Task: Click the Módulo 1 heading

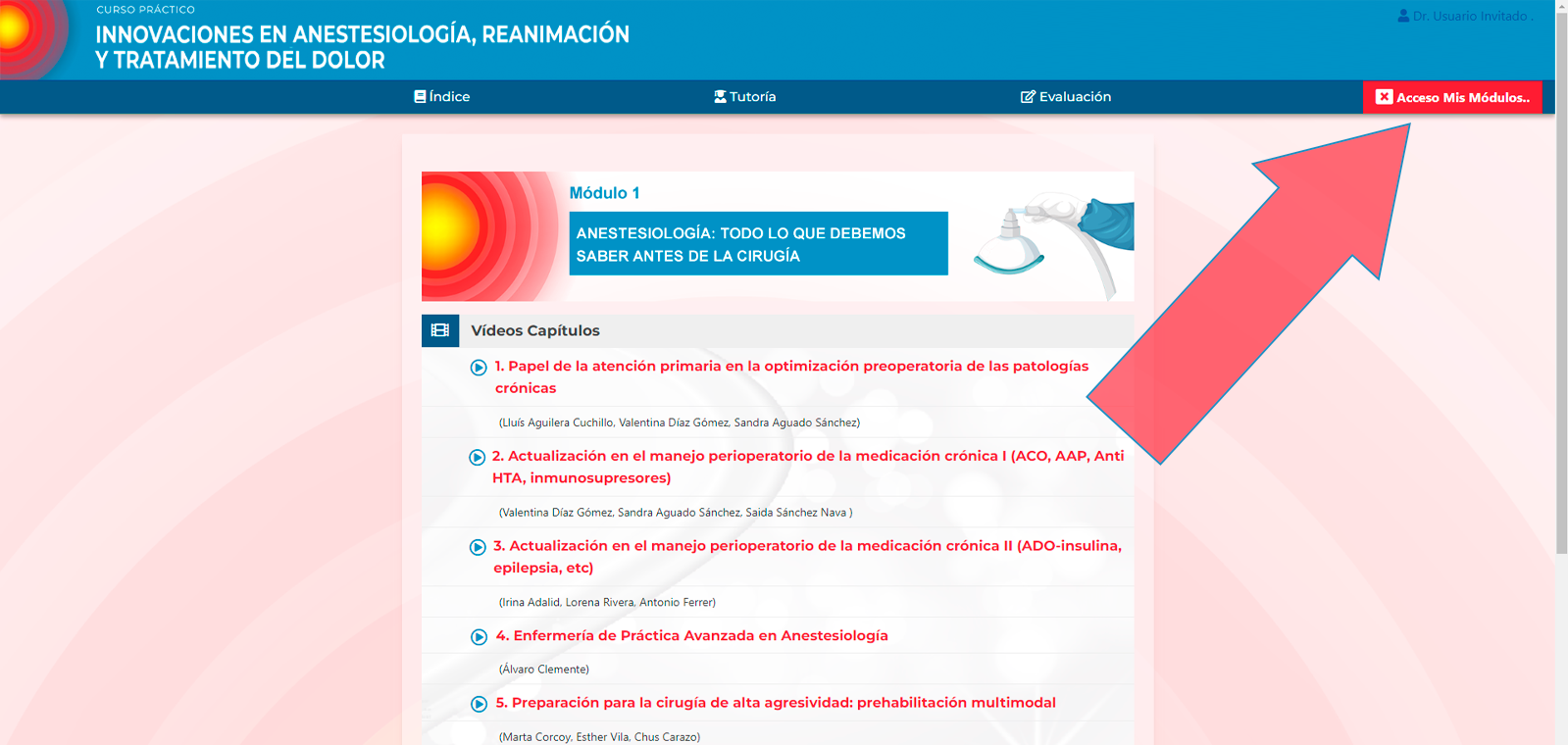Action: click(604, 193)
